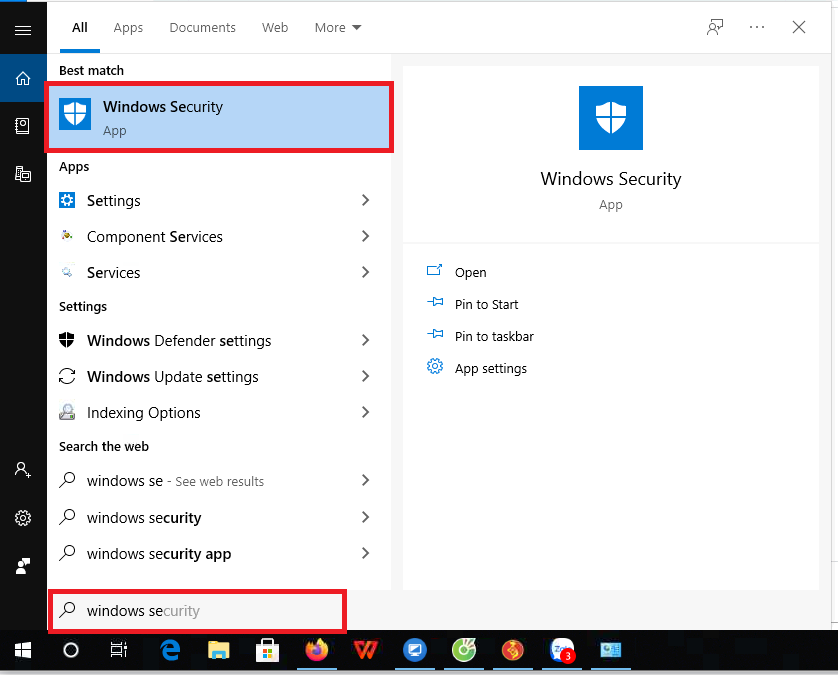Click the Settings gear icon in Apps list

(x=67, y=200)
